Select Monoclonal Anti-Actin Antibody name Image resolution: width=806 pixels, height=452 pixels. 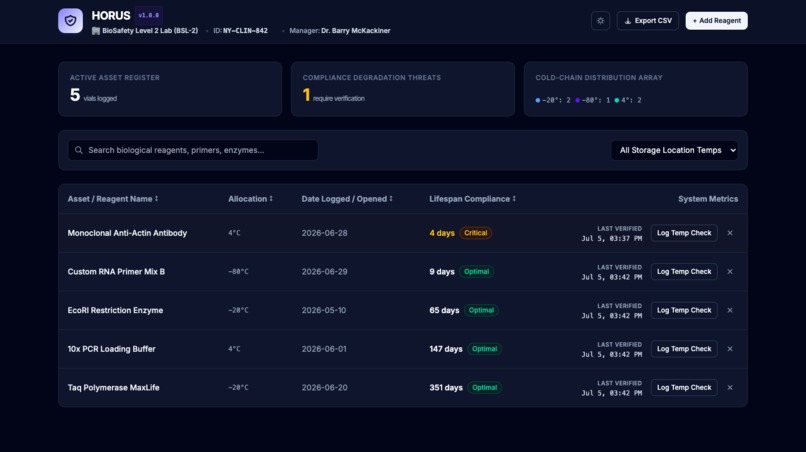coord(127,233)
